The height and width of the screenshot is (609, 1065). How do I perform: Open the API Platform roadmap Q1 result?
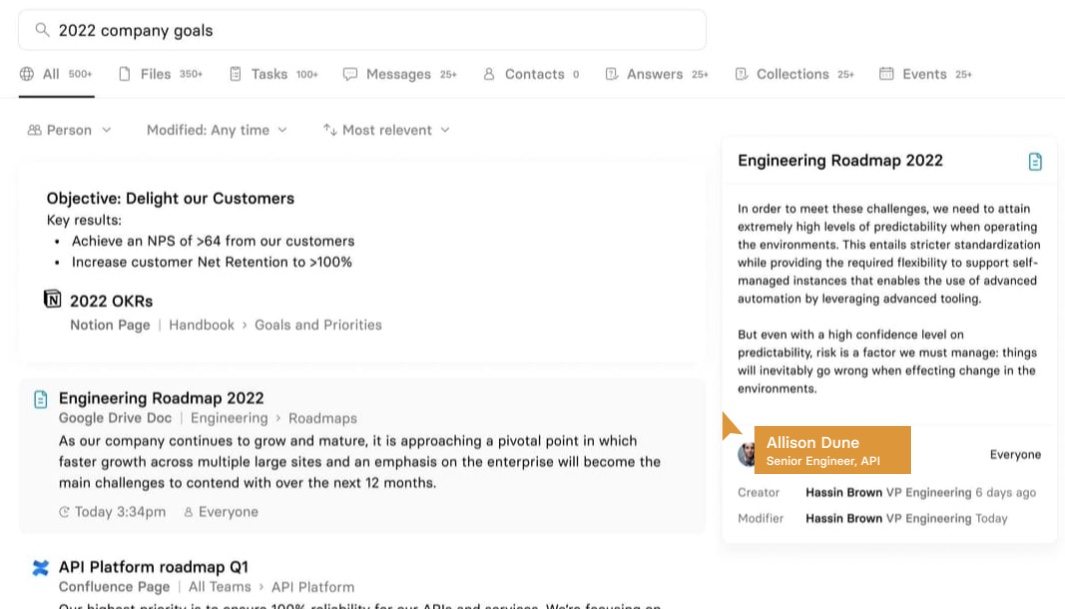click(x=153, y=567)
